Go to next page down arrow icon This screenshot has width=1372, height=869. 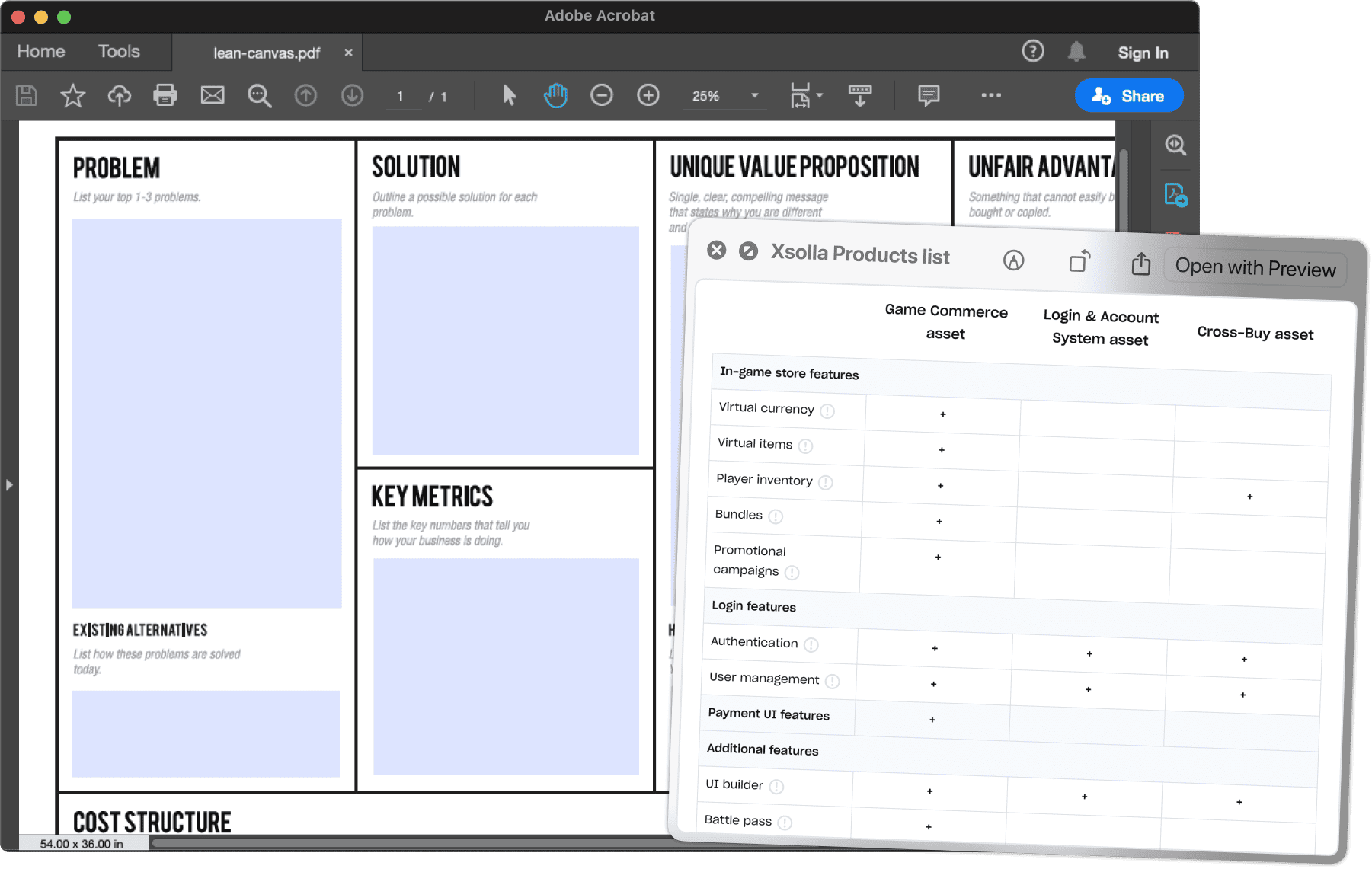click(352, 95)
